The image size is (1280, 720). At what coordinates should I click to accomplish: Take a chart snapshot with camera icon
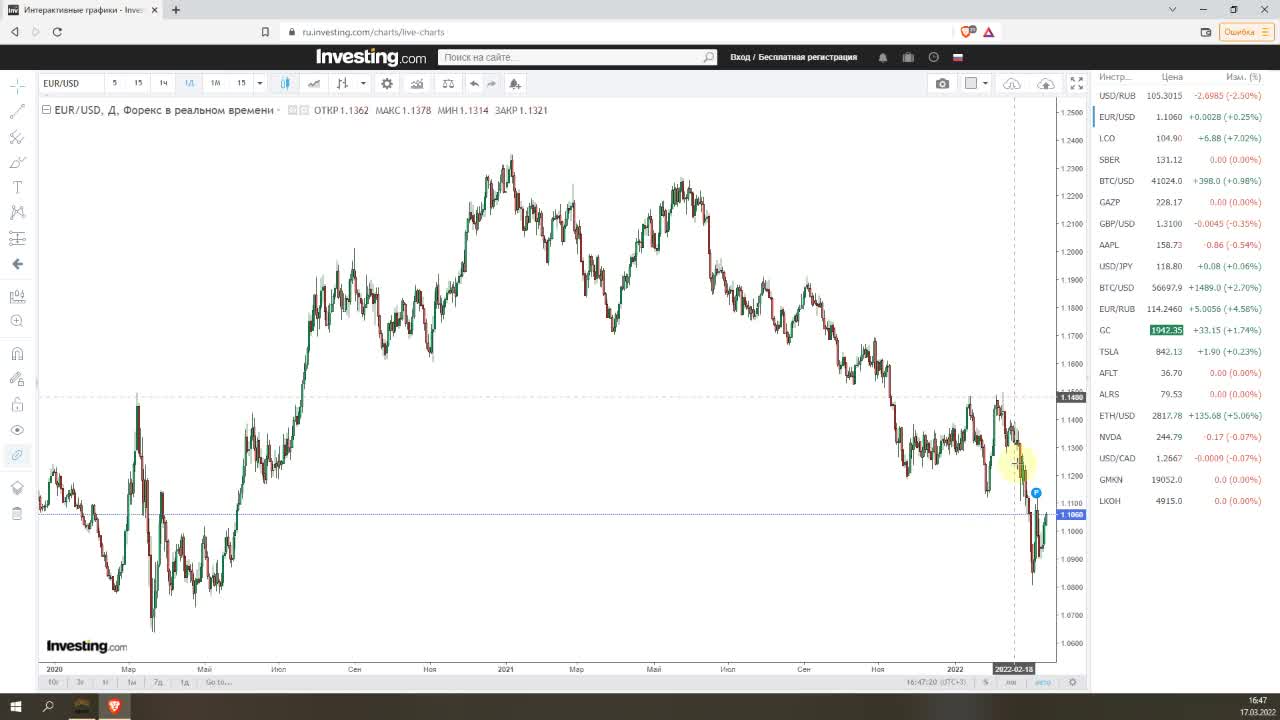[942, 83]
